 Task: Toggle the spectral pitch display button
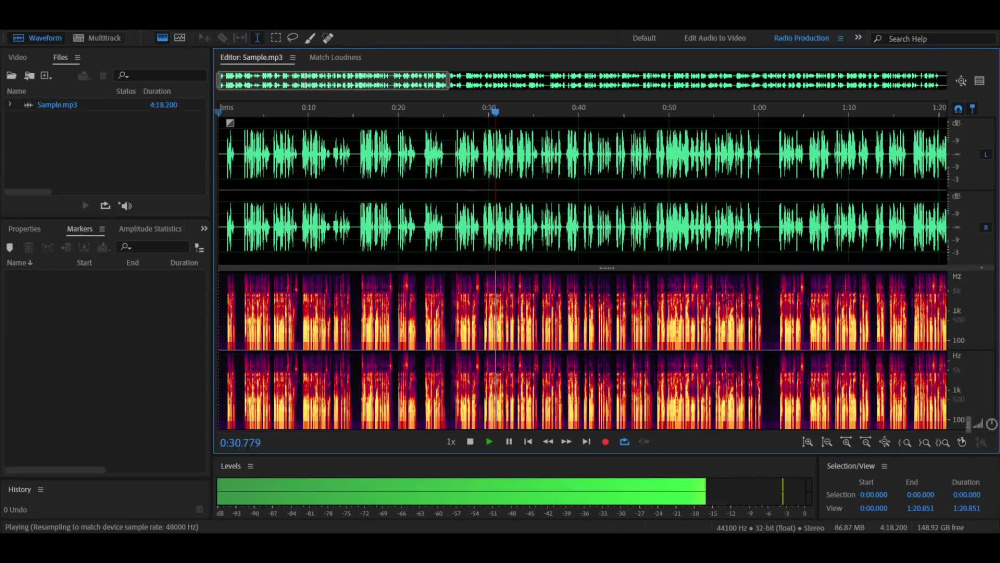180,38
